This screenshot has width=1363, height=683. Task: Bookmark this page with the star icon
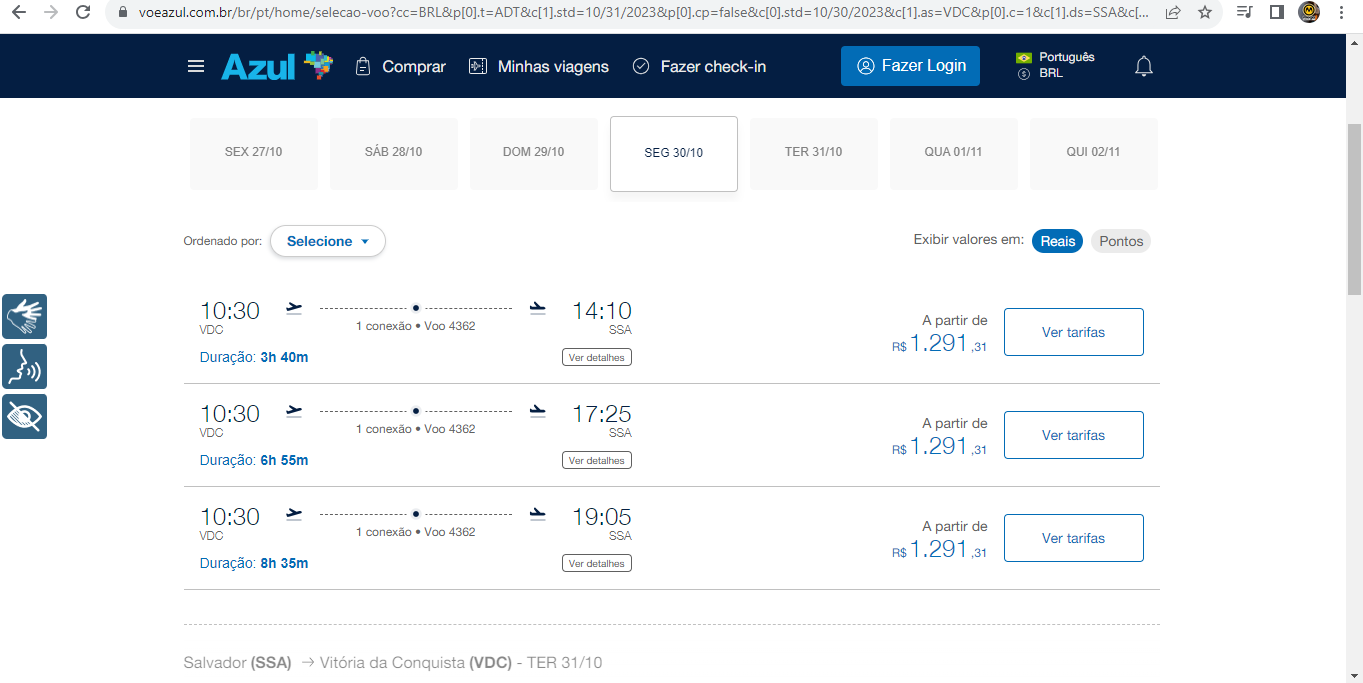pyautogui.click(x=1205, y=13)
